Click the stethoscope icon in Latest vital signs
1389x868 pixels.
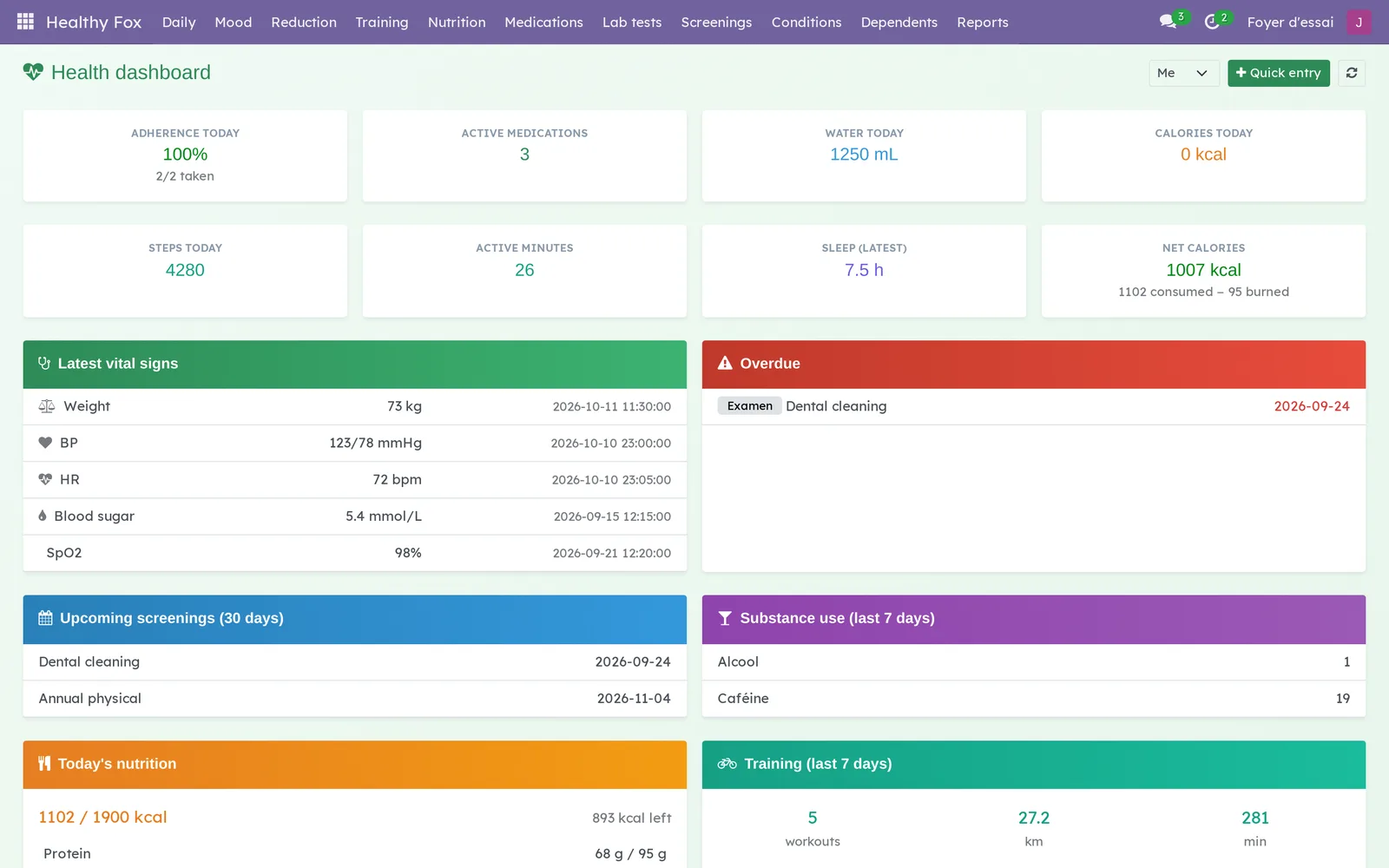point(44,364)
